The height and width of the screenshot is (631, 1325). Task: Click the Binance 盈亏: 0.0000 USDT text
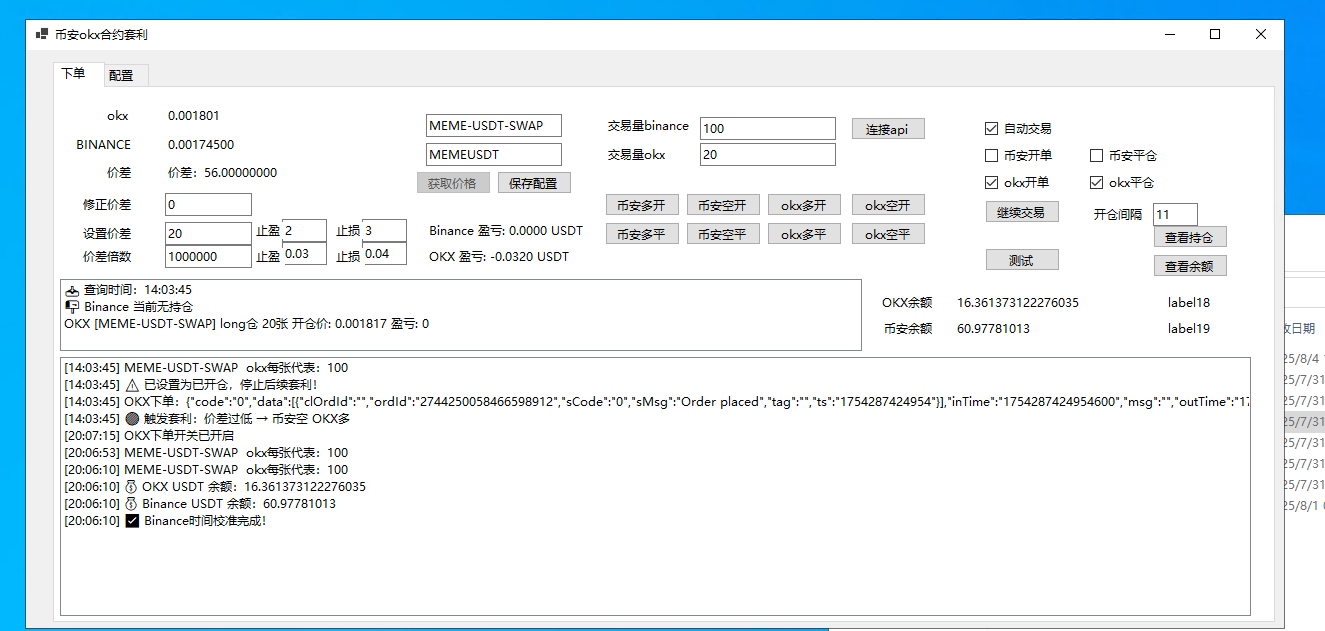click(505, 231)
